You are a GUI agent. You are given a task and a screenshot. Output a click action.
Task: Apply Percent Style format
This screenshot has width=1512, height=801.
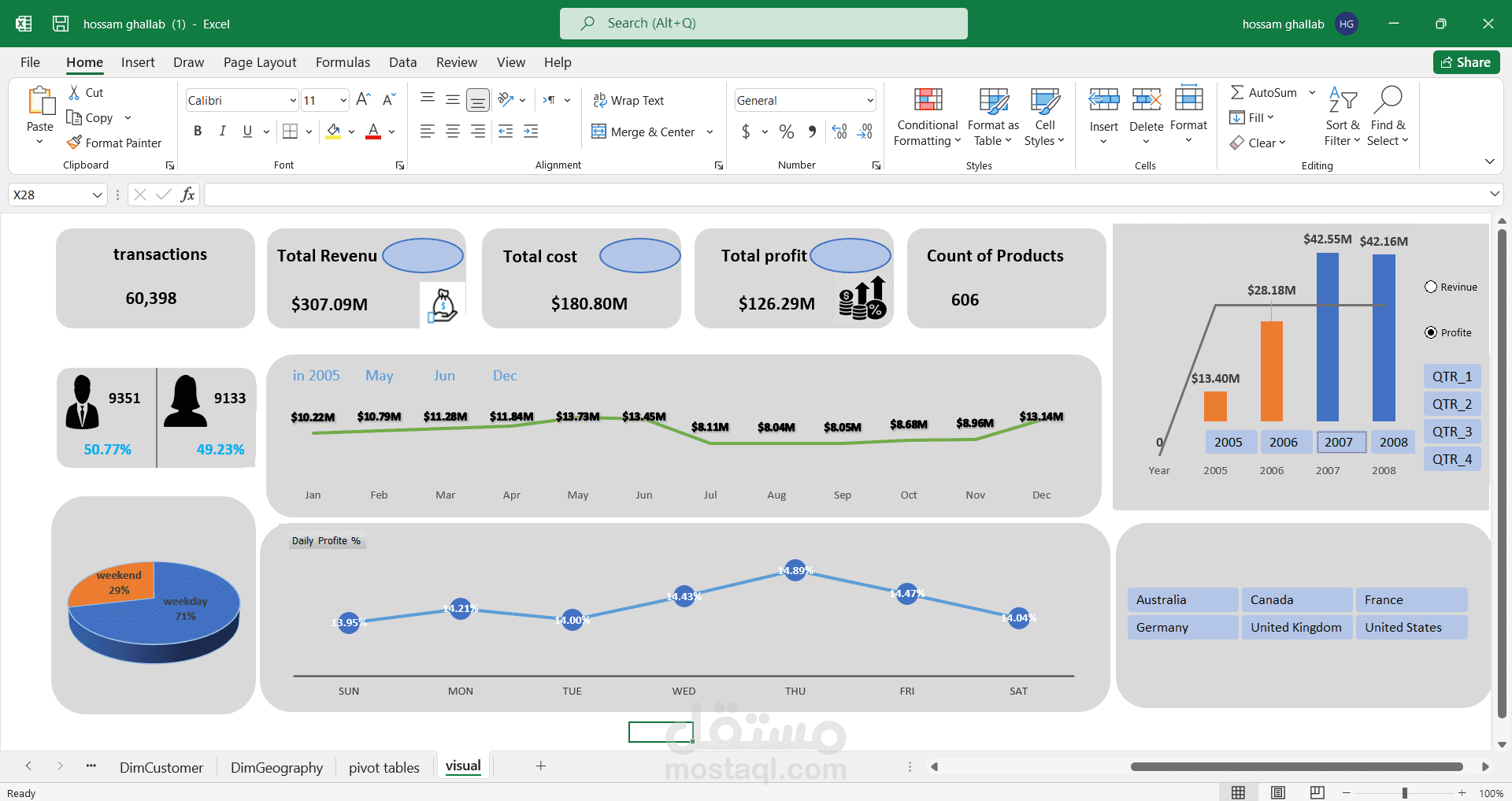tap(786, 132)
